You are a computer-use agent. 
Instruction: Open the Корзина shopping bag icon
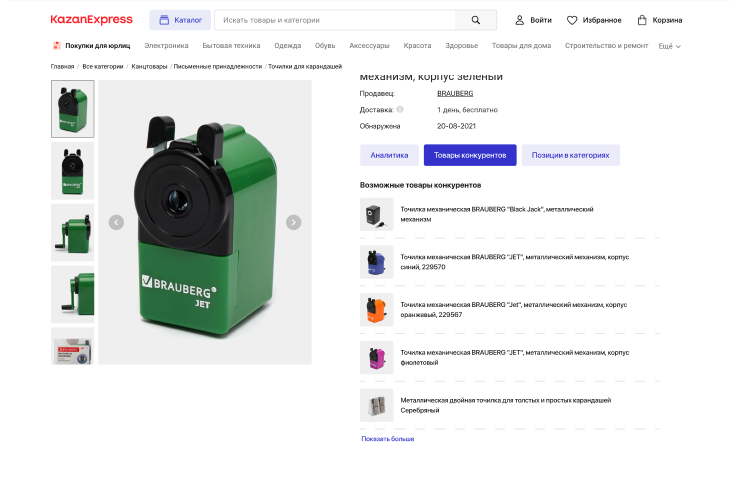[642, 20]
